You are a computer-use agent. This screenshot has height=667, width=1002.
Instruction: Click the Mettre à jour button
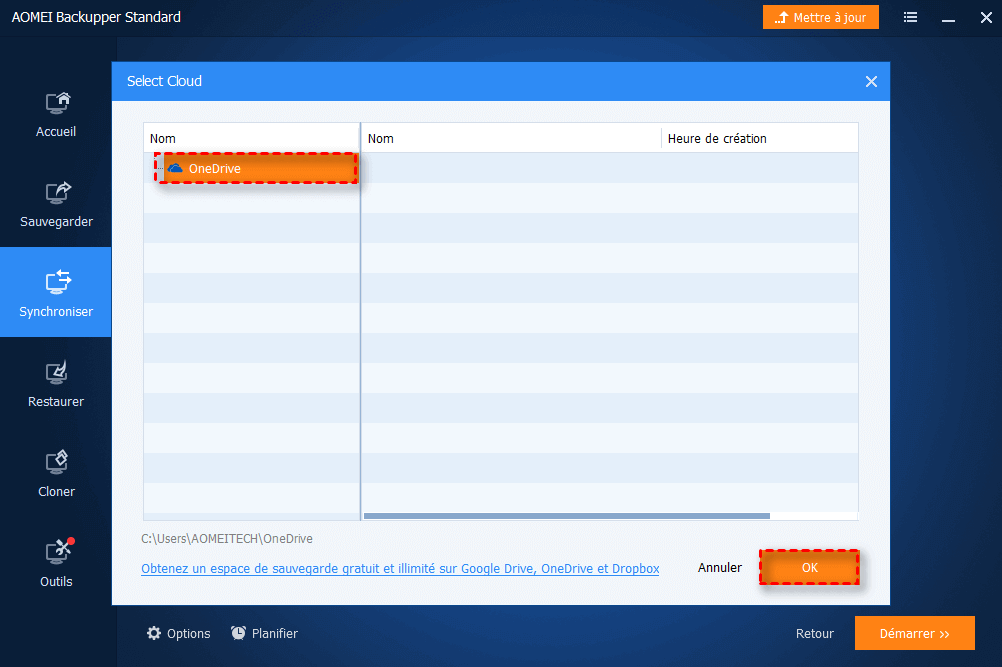tap(821, 17)
